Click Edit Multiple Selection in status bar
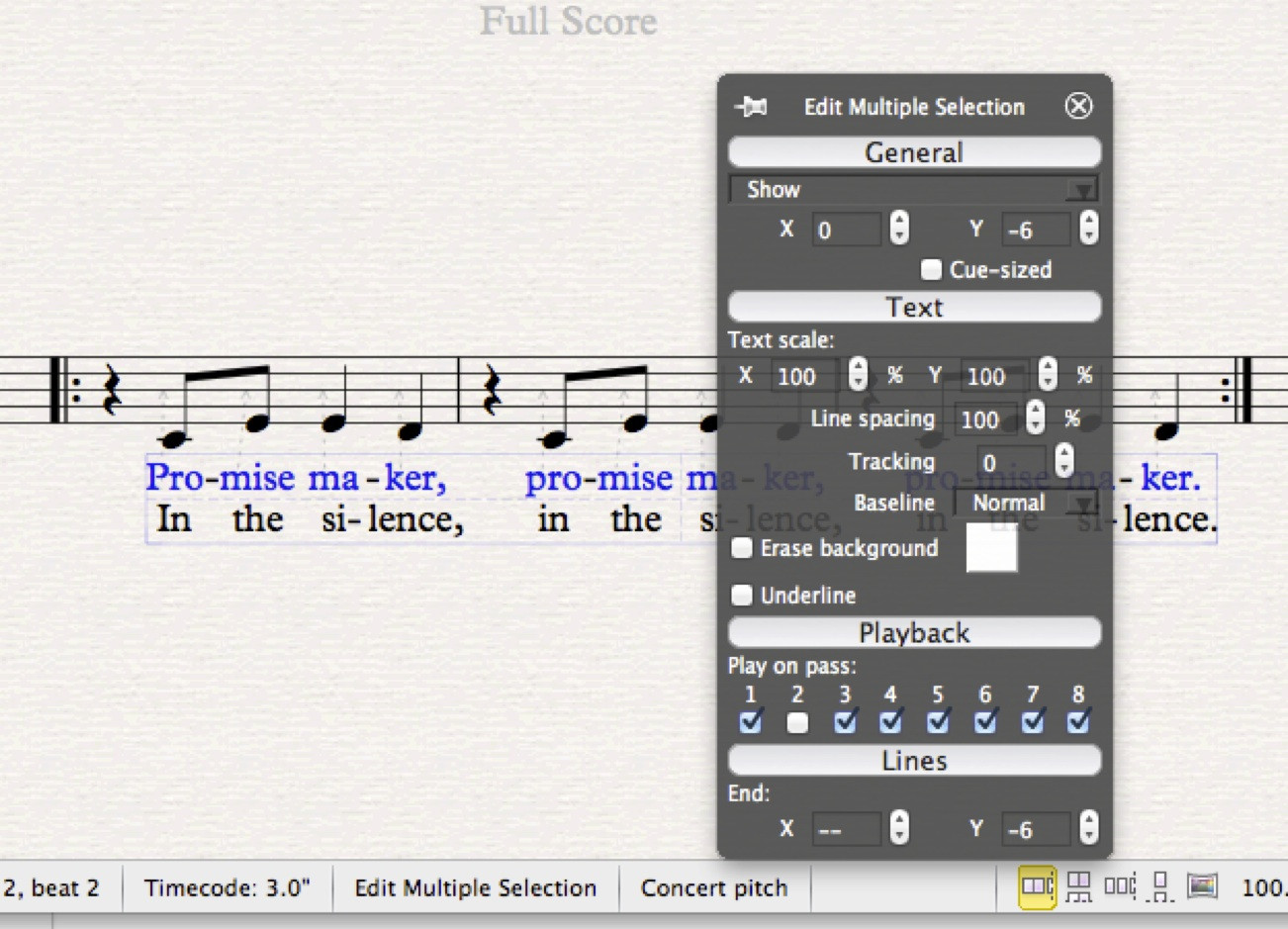 (x=476, y=887)
